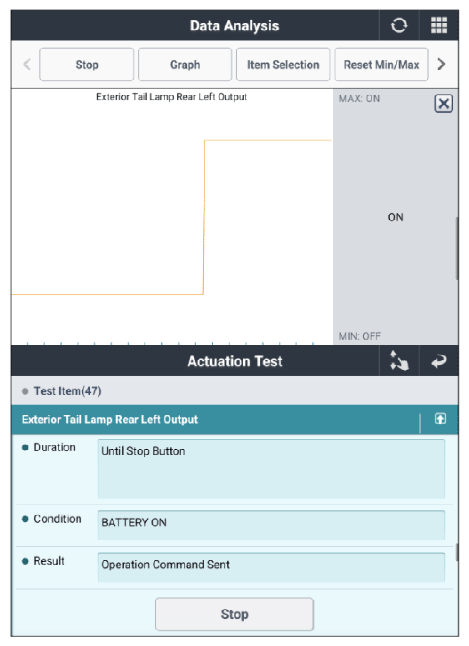The height and width of the screenshot is (646, 469).
Task: Click the return arrow icon in Actuation Test
Action: [439, 361]
